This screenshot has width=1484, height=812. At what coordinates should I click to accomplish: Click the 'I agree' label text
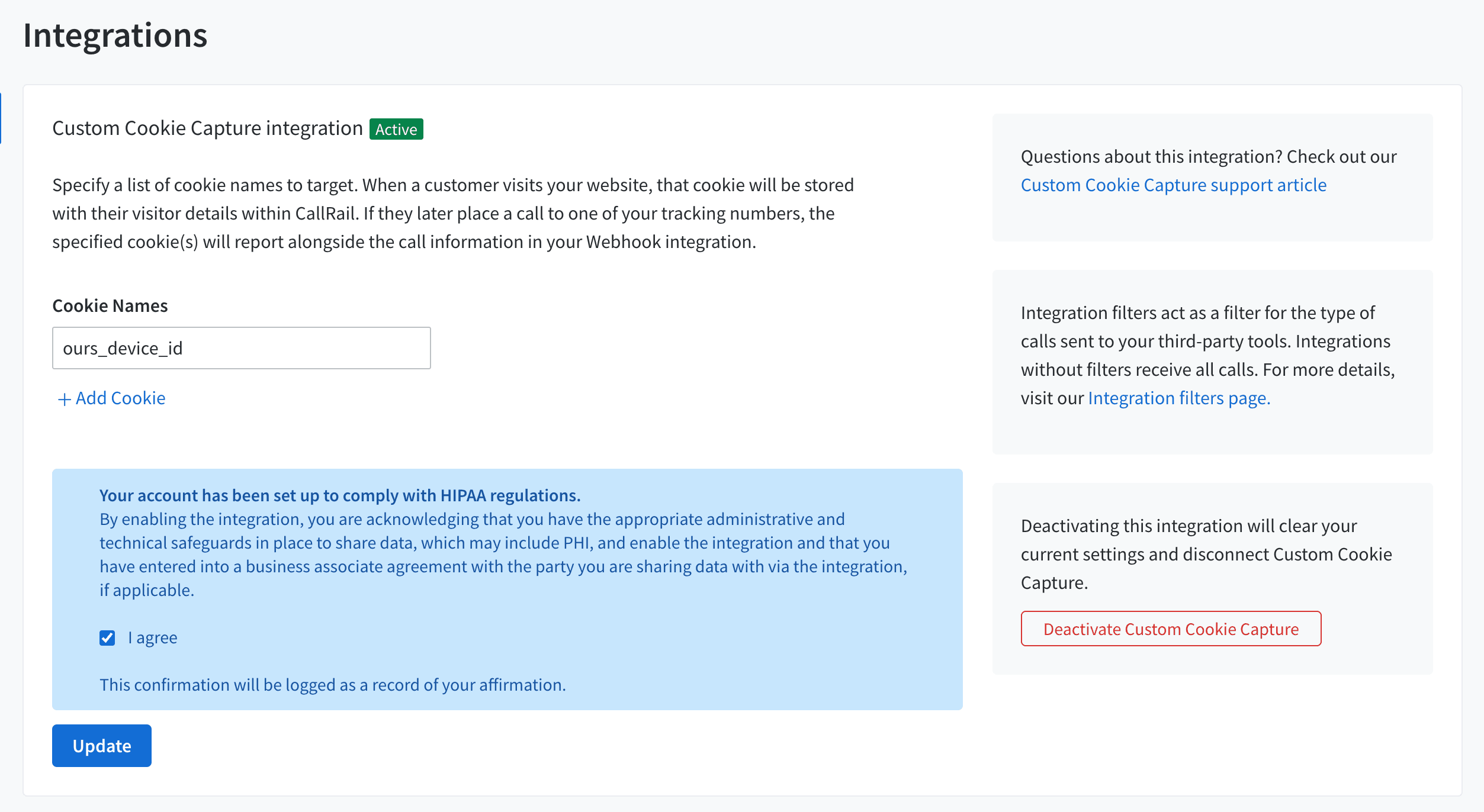(153, 638)
